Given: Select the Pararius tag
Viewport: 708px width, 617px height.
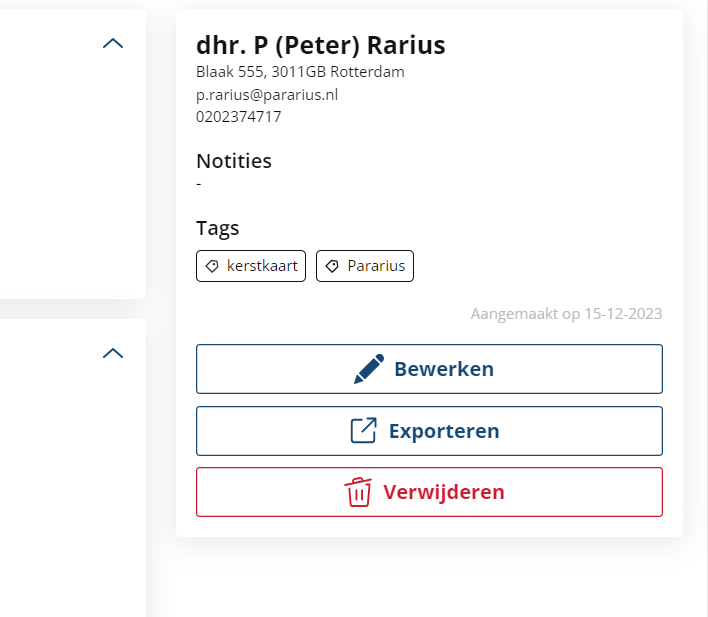Looking at the screenshot, I should tap(365, 266).
